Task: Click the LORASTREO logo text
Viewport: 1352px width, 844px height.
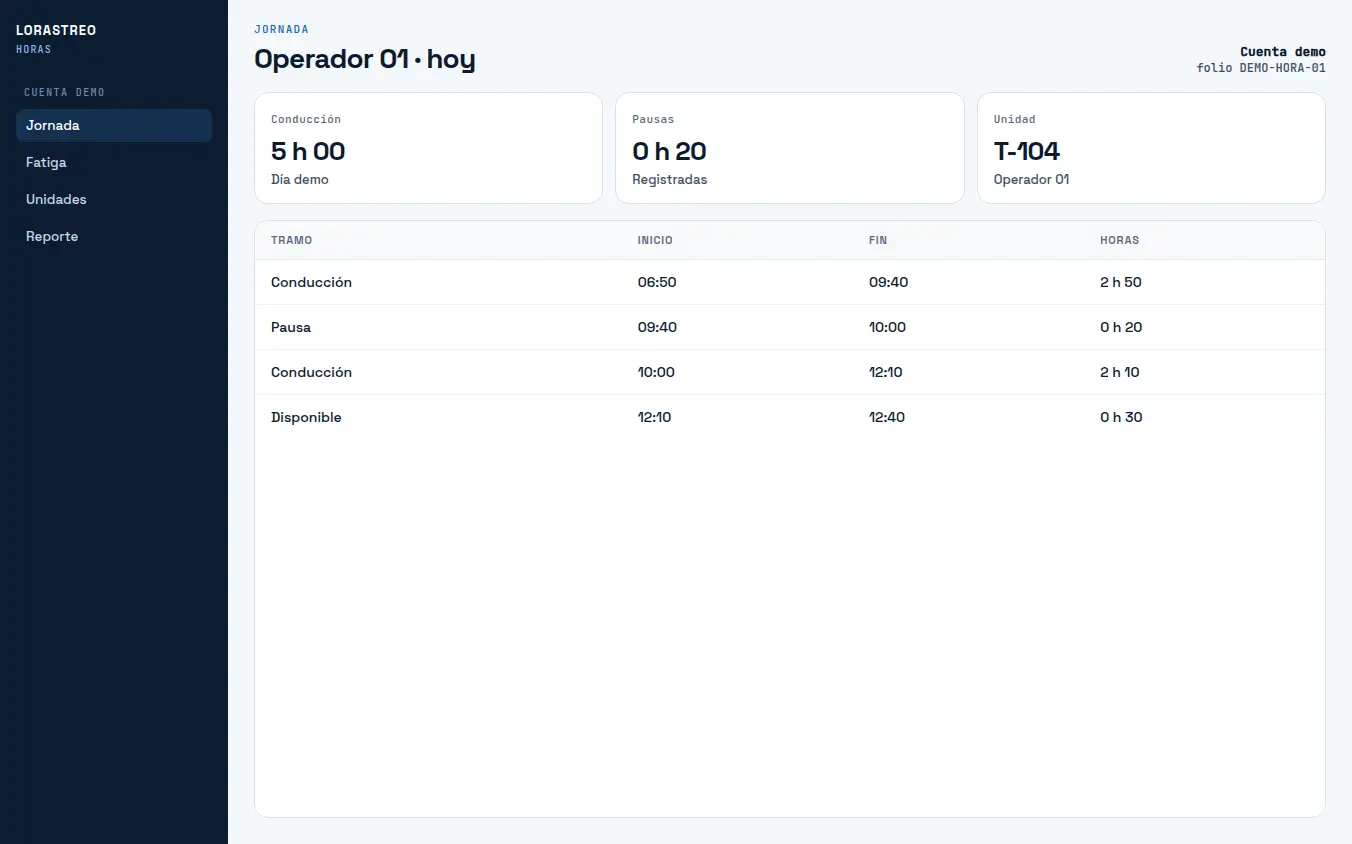Action: click(x=56, y=31)
